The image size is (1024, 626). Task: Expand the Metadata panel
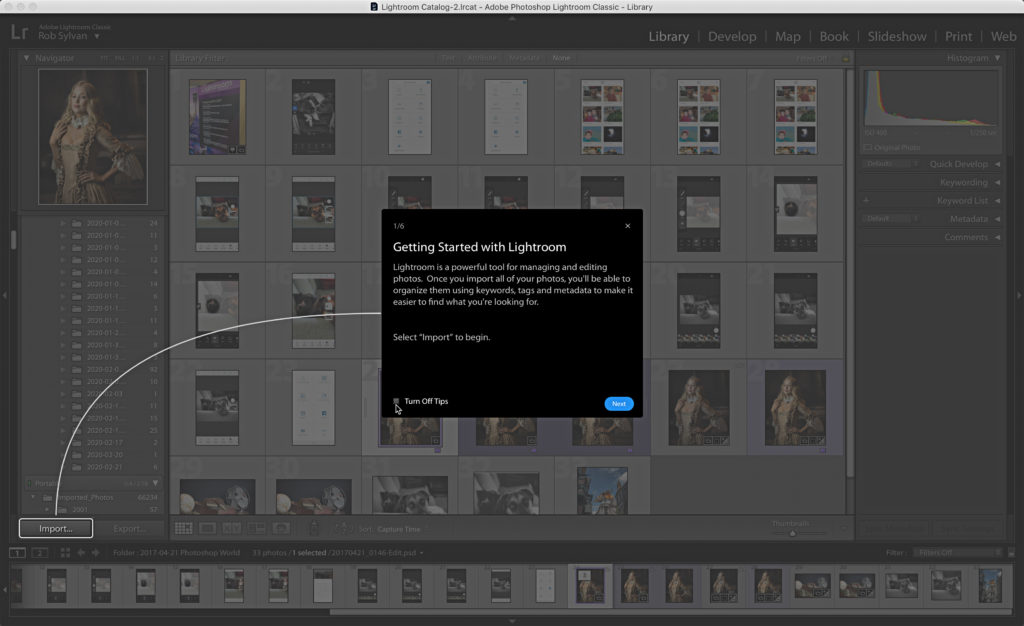point(997,219)
